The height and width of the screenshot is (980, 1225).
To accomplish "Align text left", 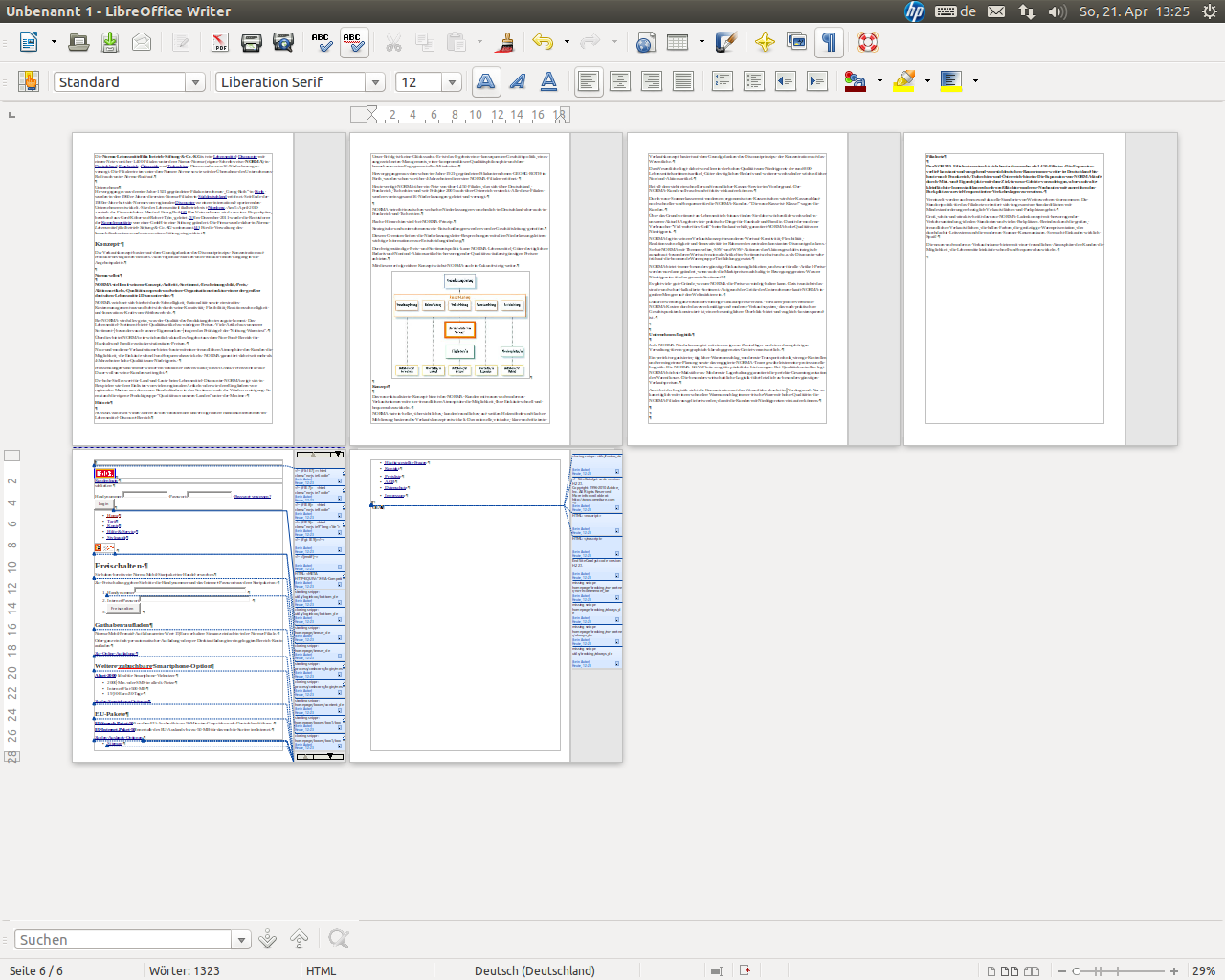I will pos(589,82).
